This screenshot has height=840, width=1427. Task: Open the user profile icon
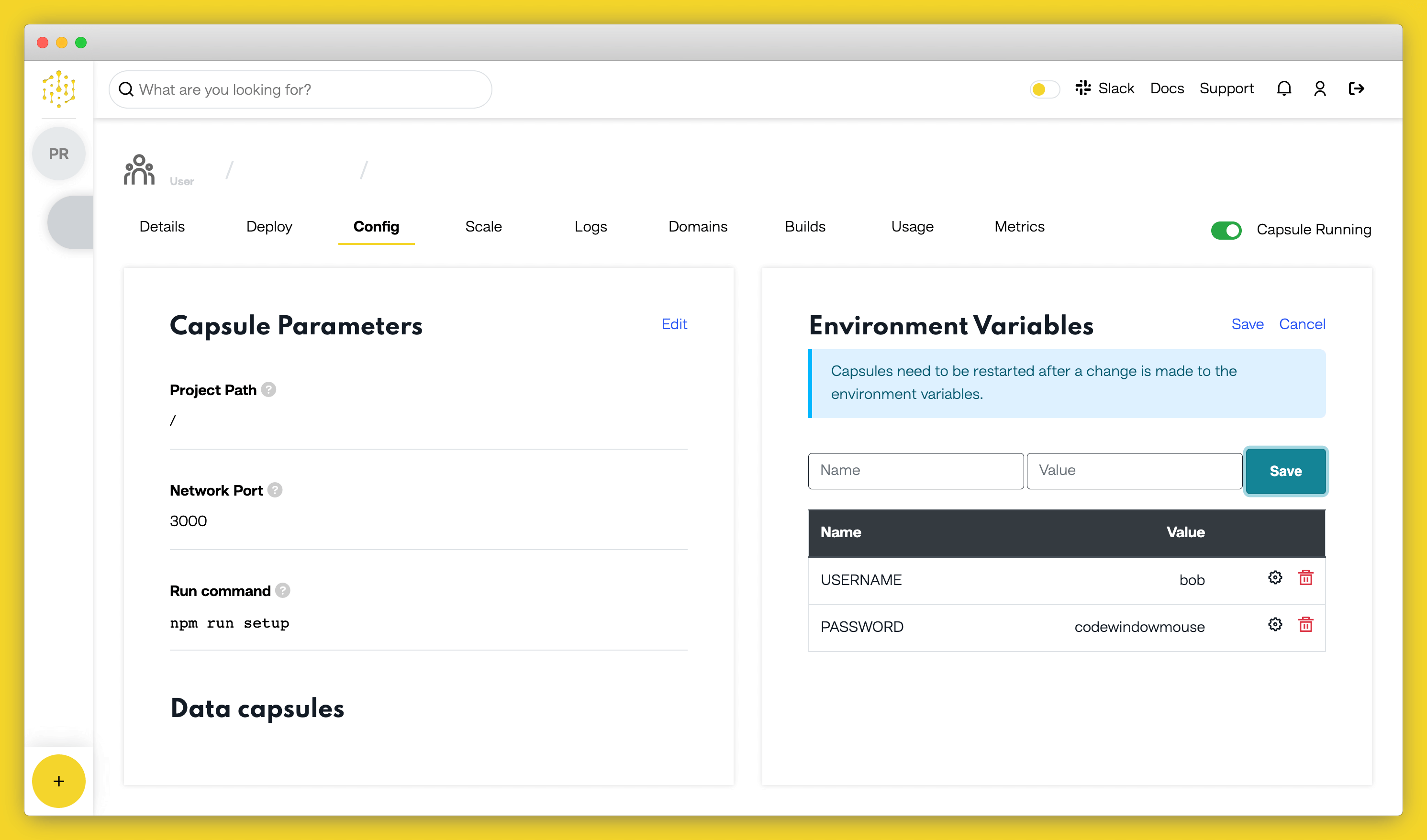1320,88
